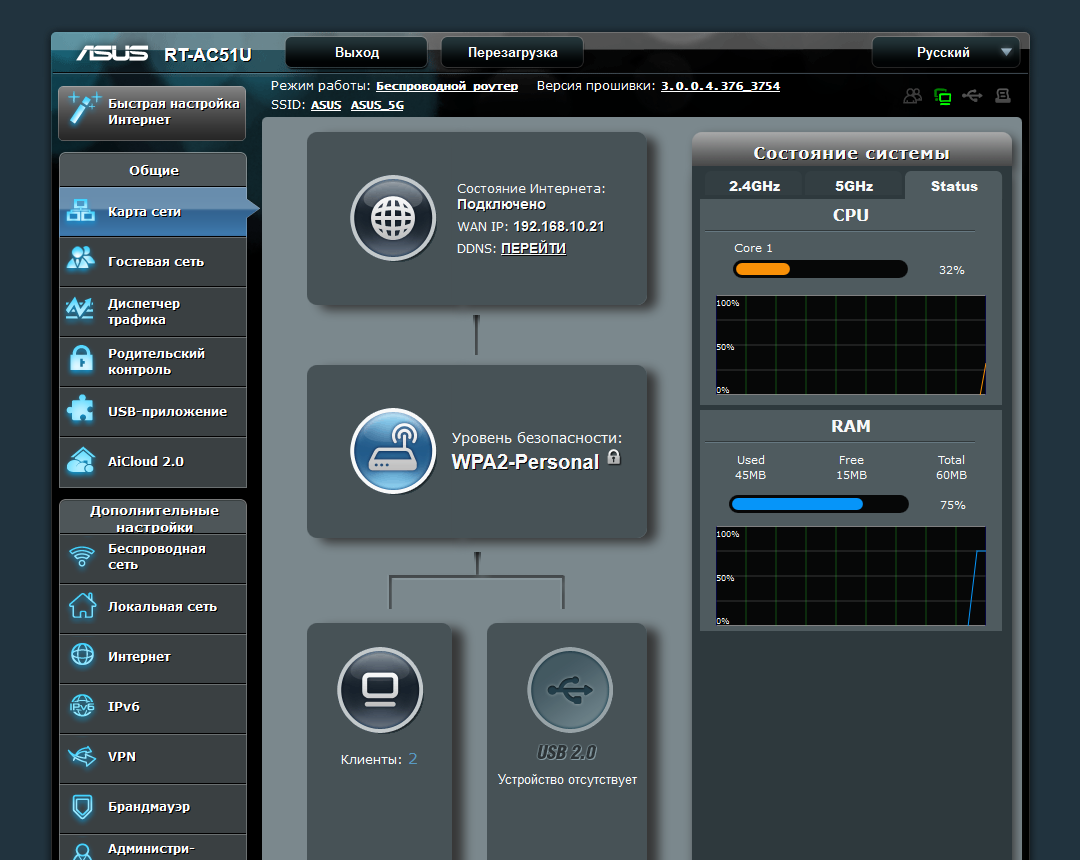Open AiCloud 2.0 menu item

153,462
